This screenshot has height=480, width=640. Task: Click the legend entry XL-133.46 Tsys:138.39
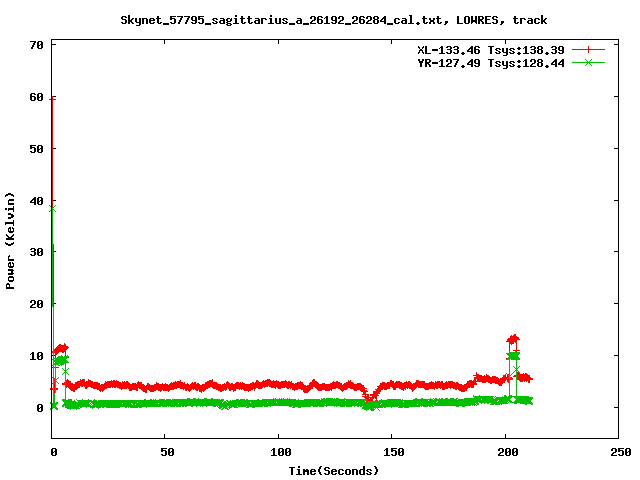pos(491,50)
